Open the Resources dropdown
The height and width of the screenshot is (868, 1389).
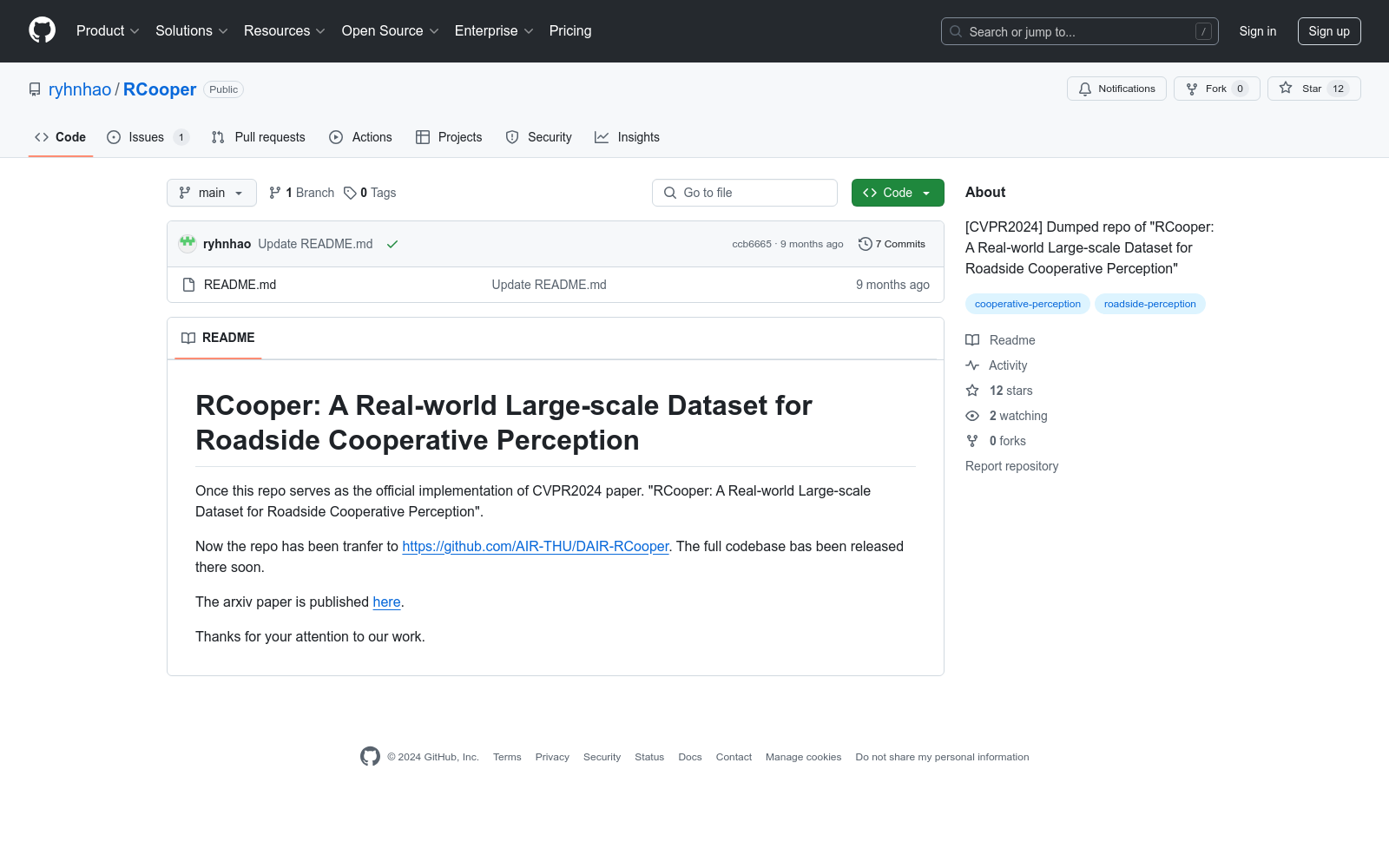click(285, 30)
